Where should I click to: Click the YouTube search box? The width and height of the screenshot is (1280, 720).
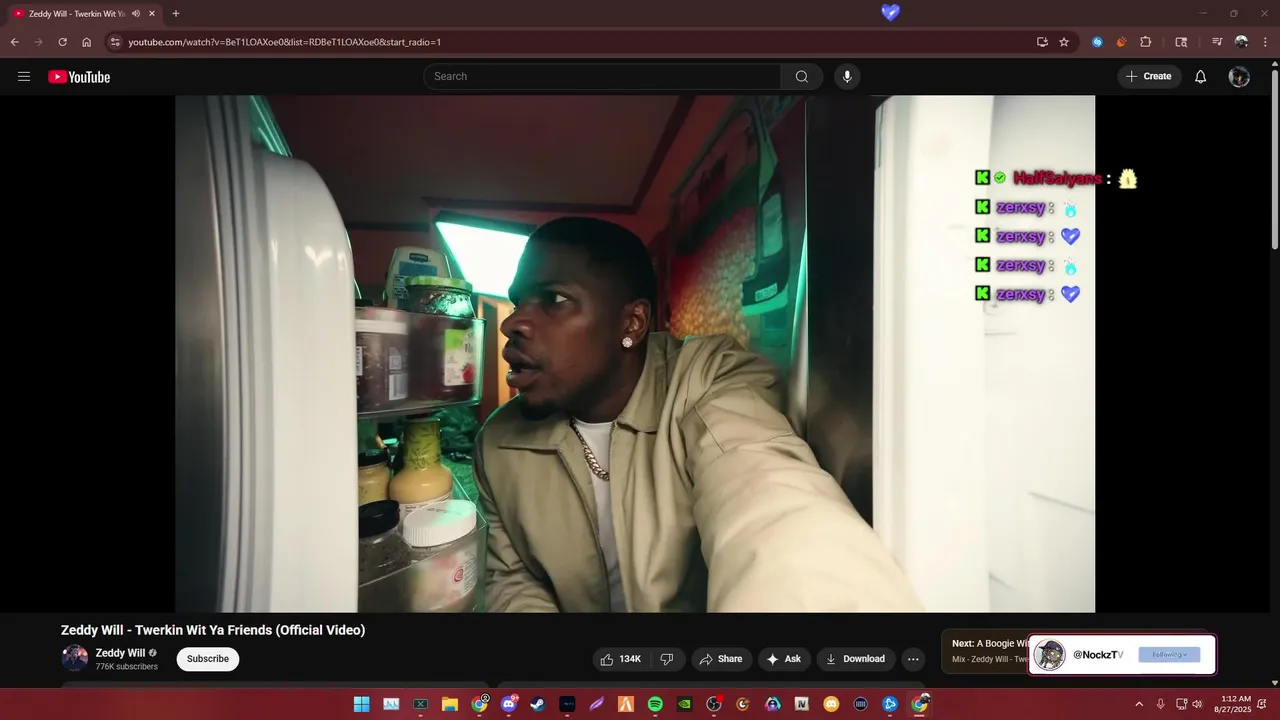click(x=602, y=76)
